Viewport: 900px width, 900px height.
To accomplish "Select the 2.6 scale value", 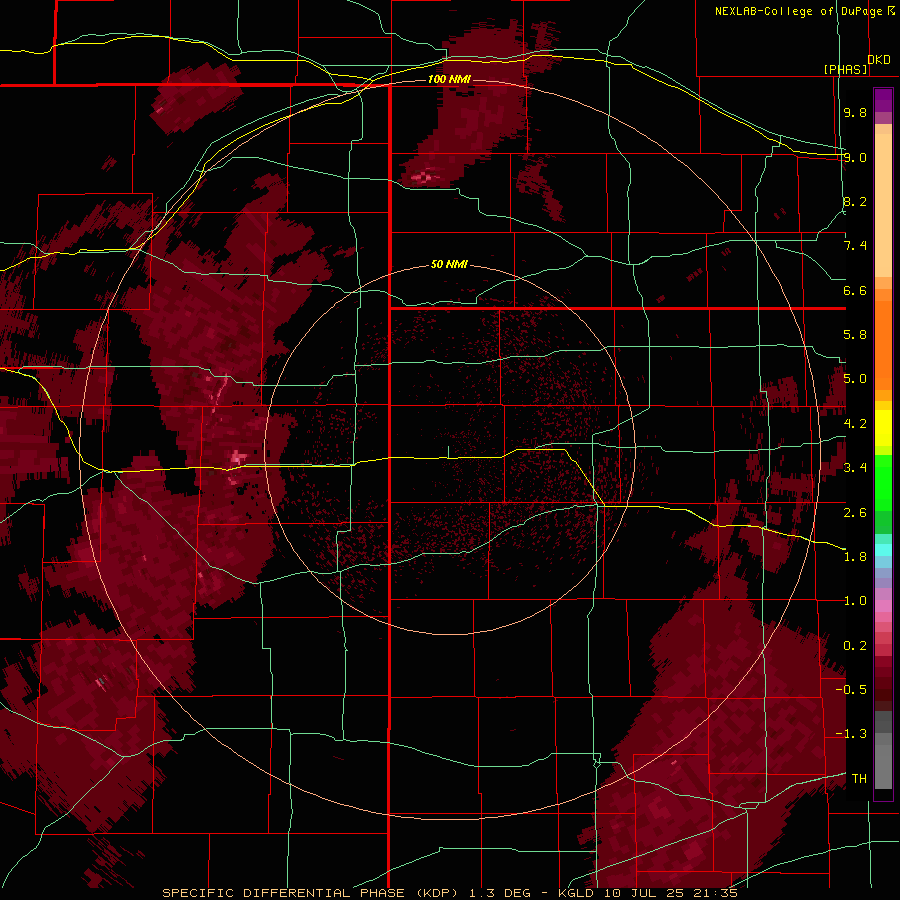I will click(x=855, y=512).
